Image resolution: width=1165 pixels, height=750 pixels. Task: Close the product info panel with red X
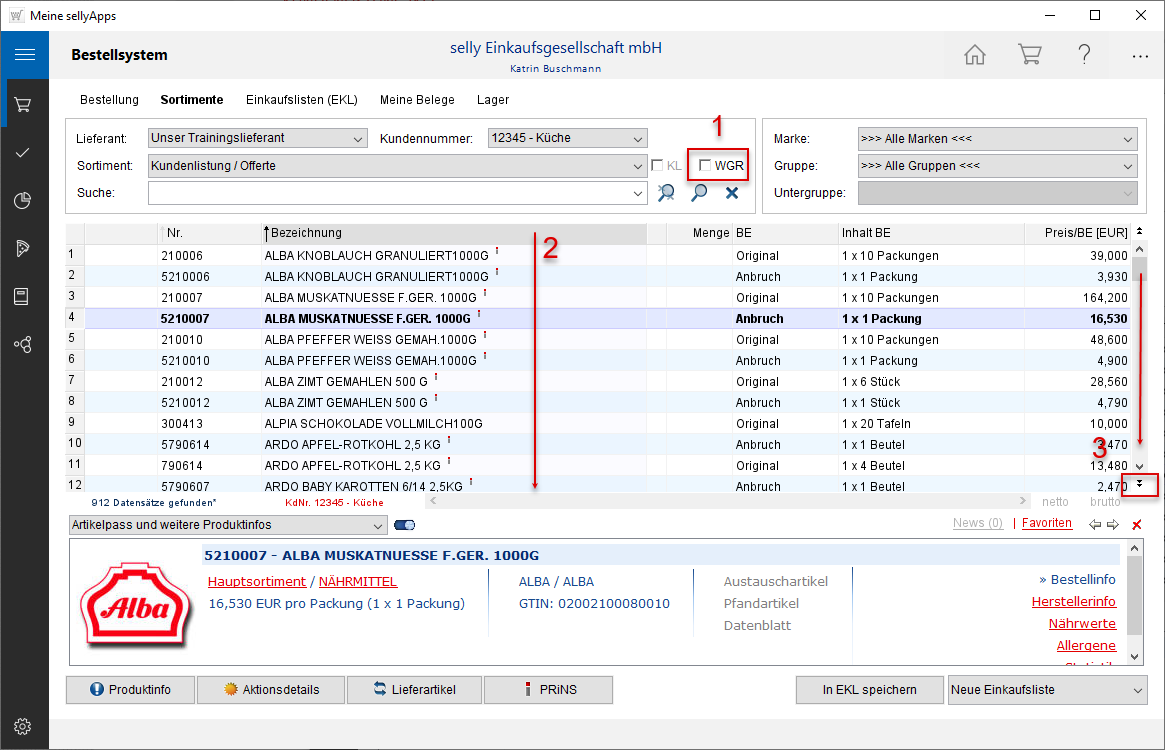pyautogui.click(x=1136, y=525)
